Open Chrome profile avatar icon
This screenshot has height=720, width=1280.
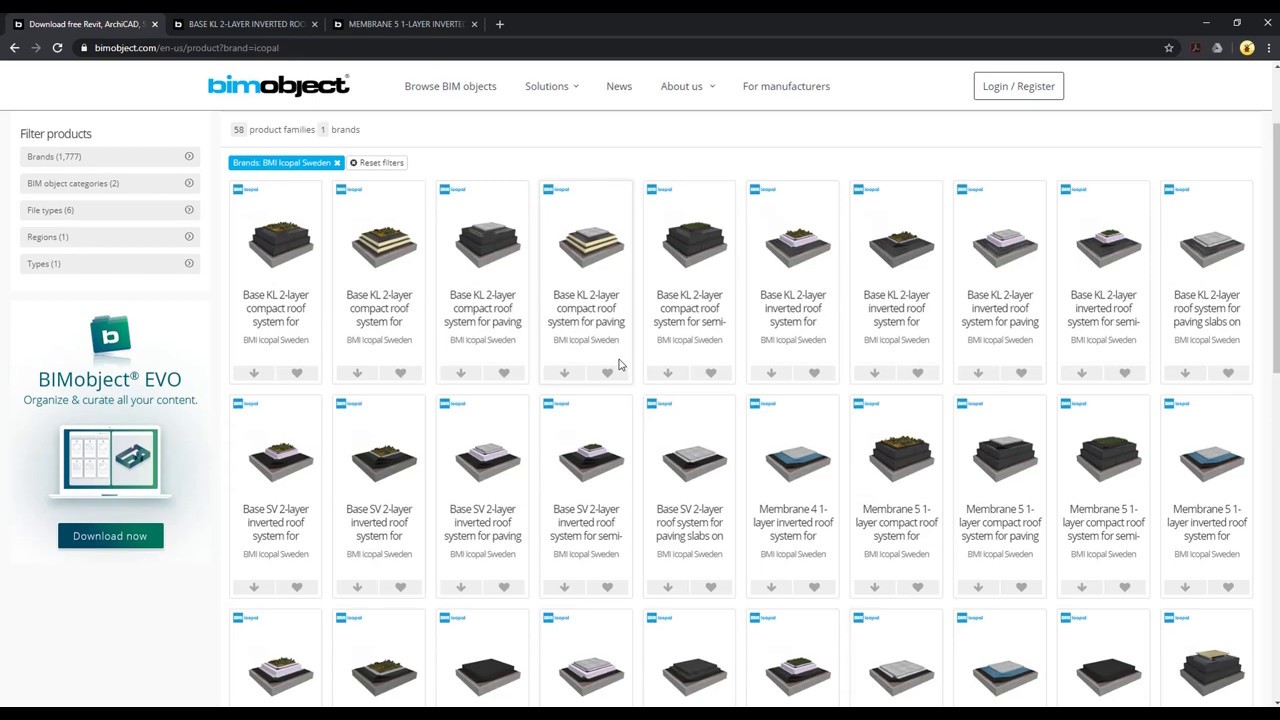point(1247,48)
